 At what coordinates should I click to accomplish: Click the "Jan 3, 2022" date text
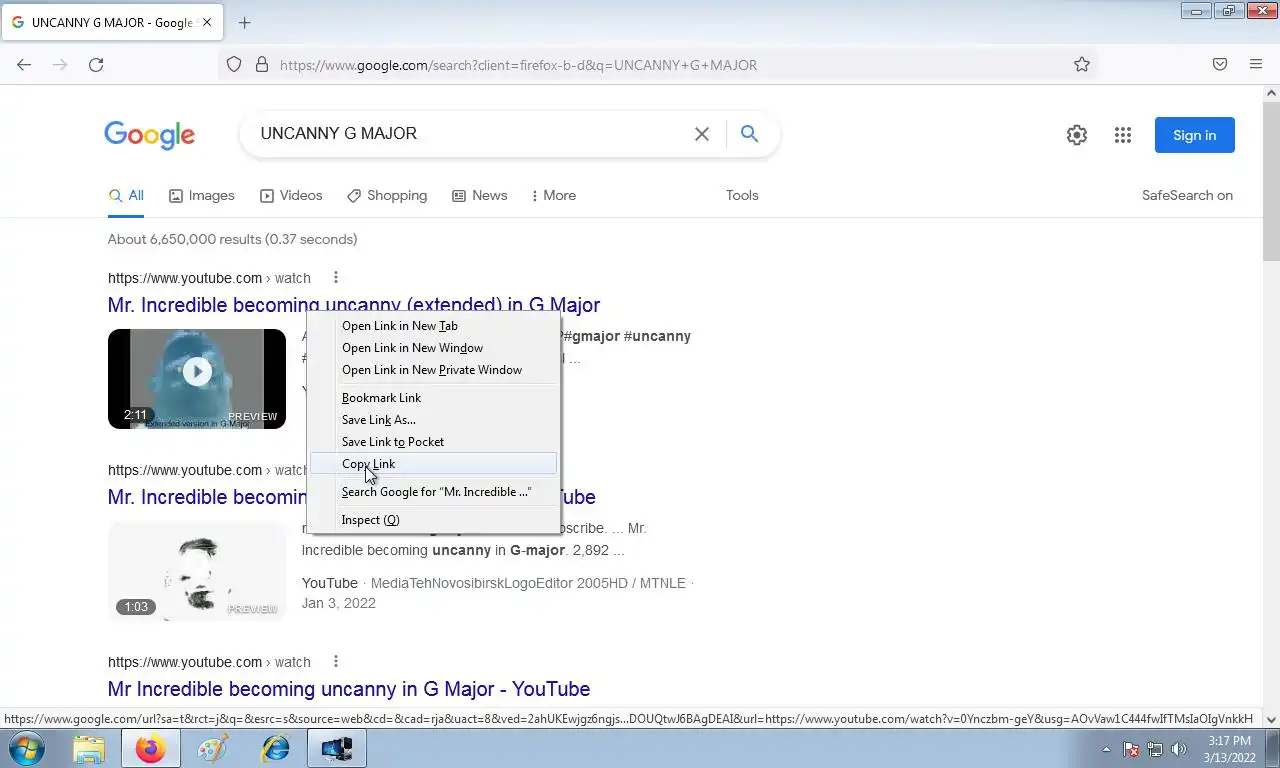tap(339, 603)
